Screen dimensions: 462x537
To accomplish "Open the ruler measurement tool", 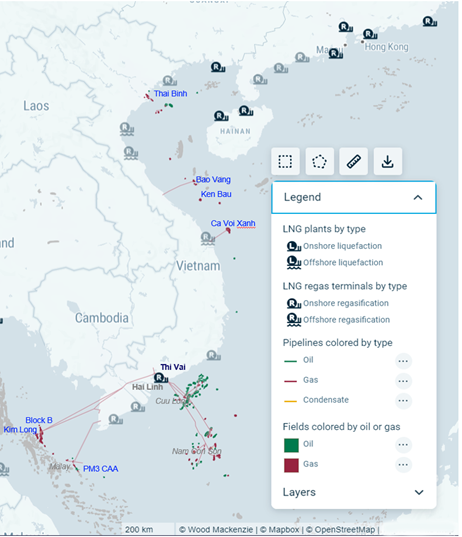I will [x=353, y=161].
